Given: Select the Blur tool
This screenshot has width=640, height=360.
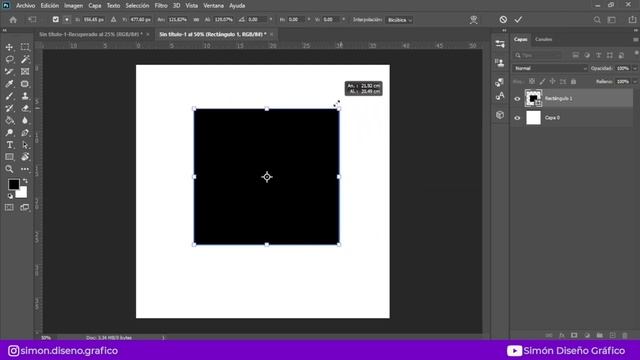Looking at the screenshot, I should click(25, 121).
